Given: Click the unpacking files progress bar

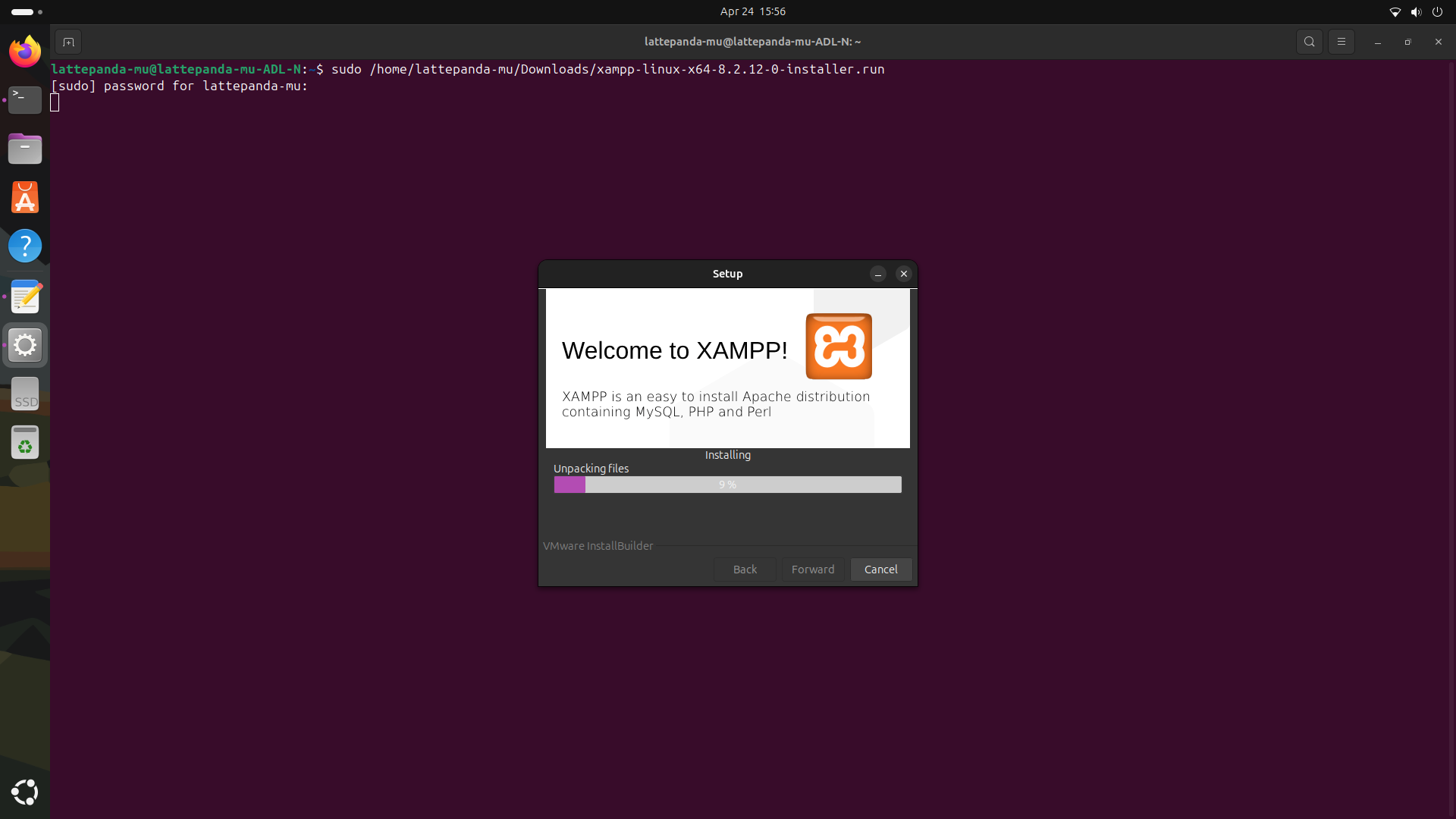Looking at the screenshot, I should coord(727,485).
